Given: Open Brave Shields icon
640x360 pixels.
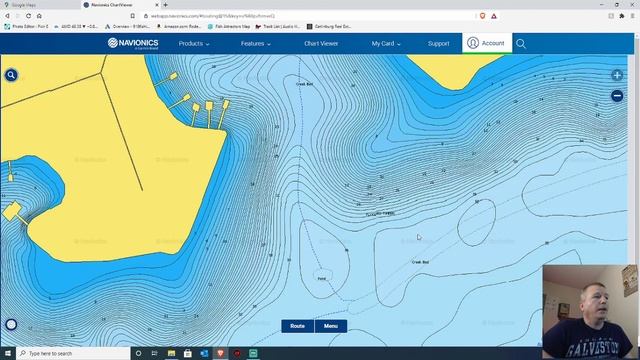Looking at the screenshot, I should click(x=482, y=16).
